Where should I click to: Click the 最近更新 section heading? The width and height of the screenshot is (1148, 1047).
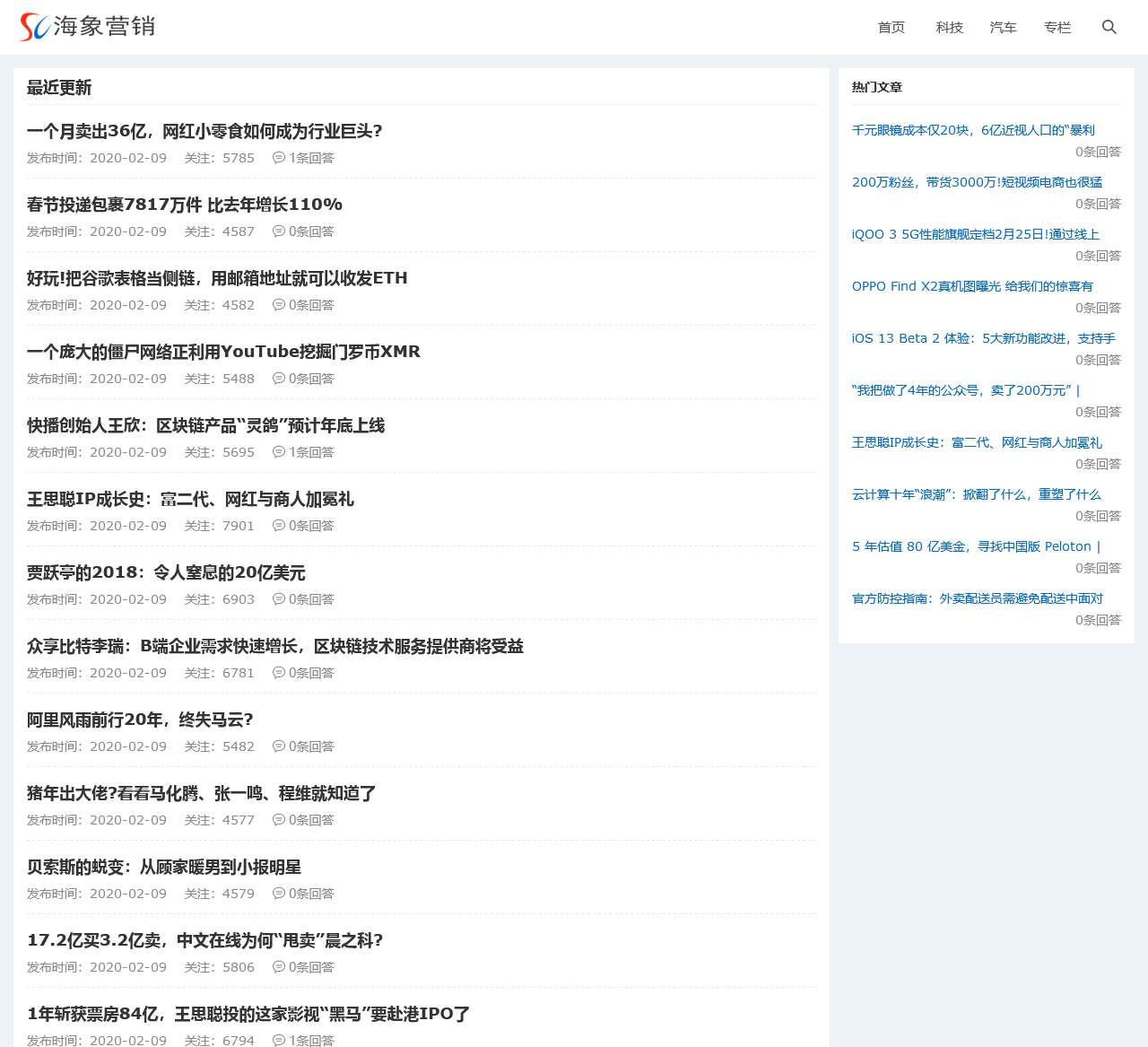click(59, 87)
